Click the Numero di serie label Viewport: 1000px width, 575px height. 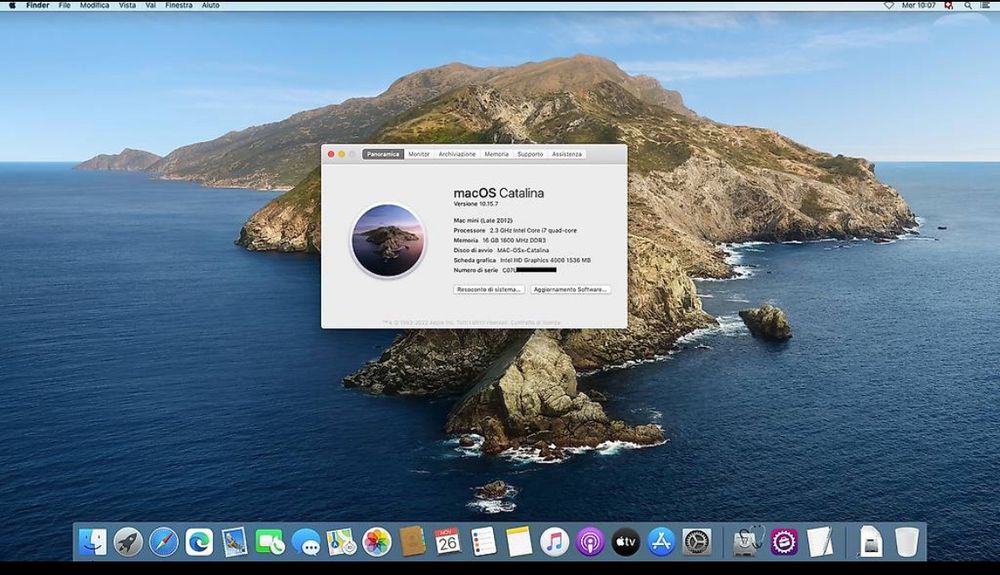coord(476,270)
